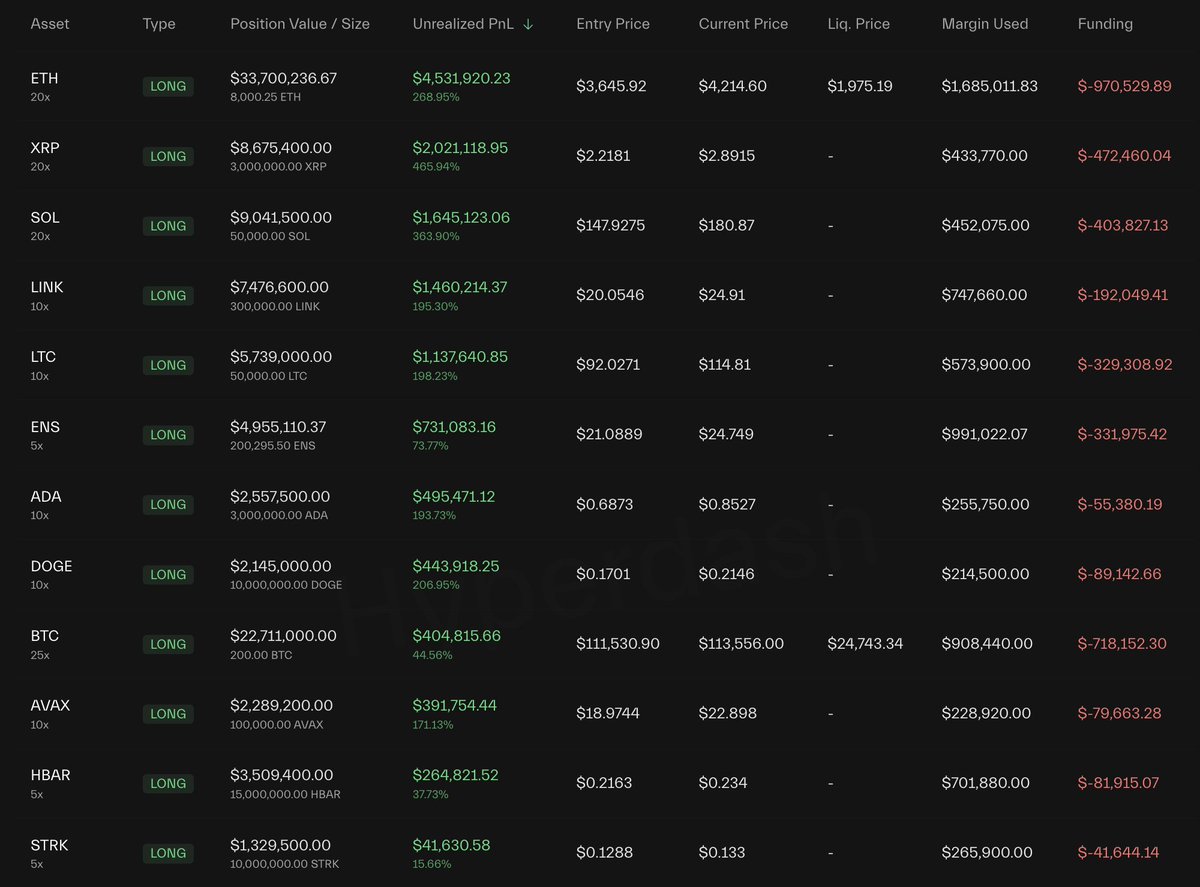Open the XRP asset position
The height and width of the screenshot is (887, 1200).
[x=45, y=148]
